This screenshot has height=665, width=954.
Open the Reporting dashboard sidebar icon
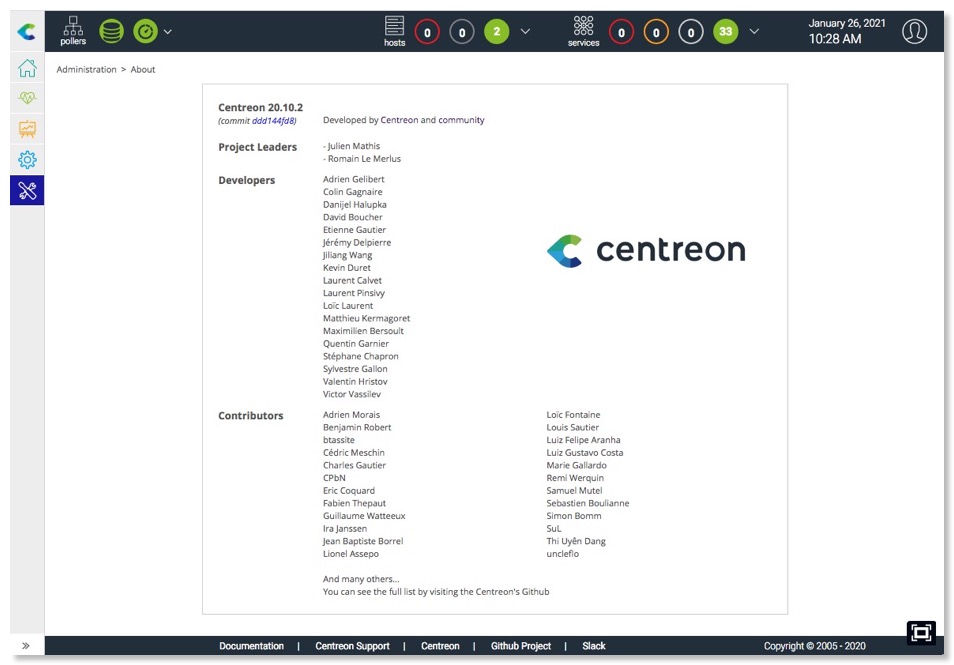tap(26, 128)
